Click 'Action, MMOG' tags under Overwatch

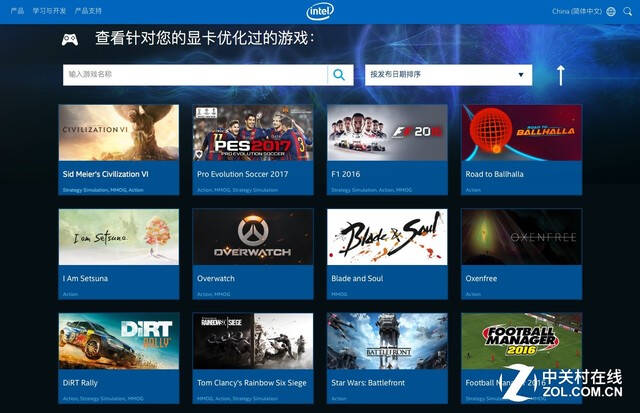[x=213, y=294]
